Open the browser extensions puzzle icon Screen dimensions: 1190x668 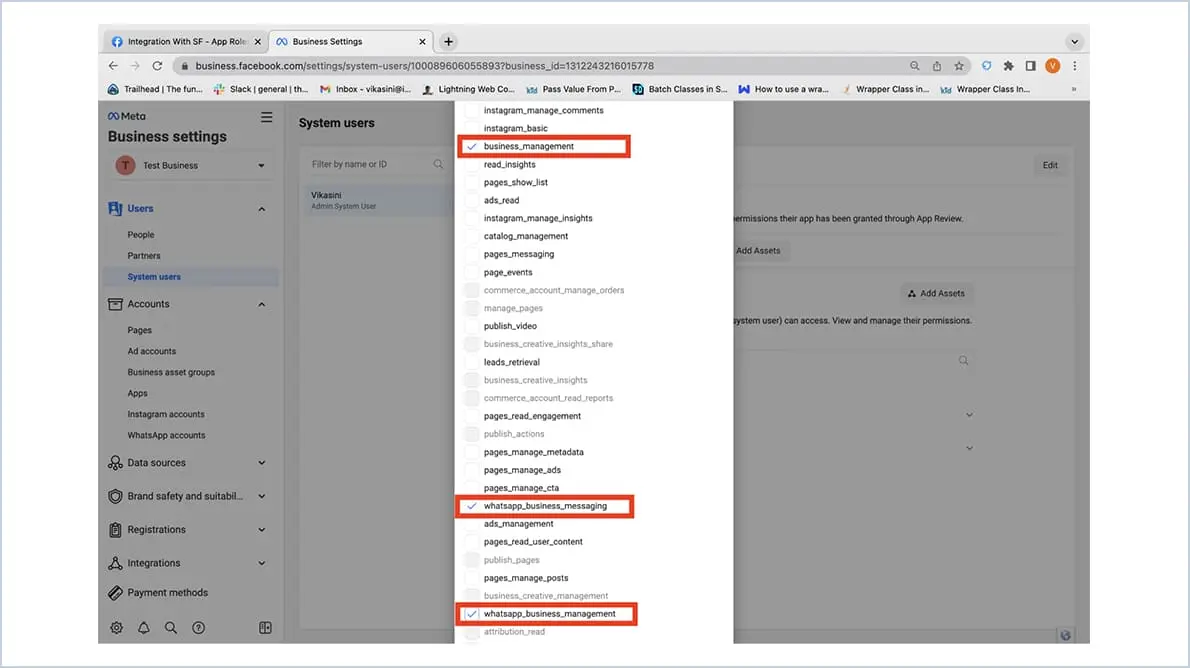click(x=1009, y=66)
